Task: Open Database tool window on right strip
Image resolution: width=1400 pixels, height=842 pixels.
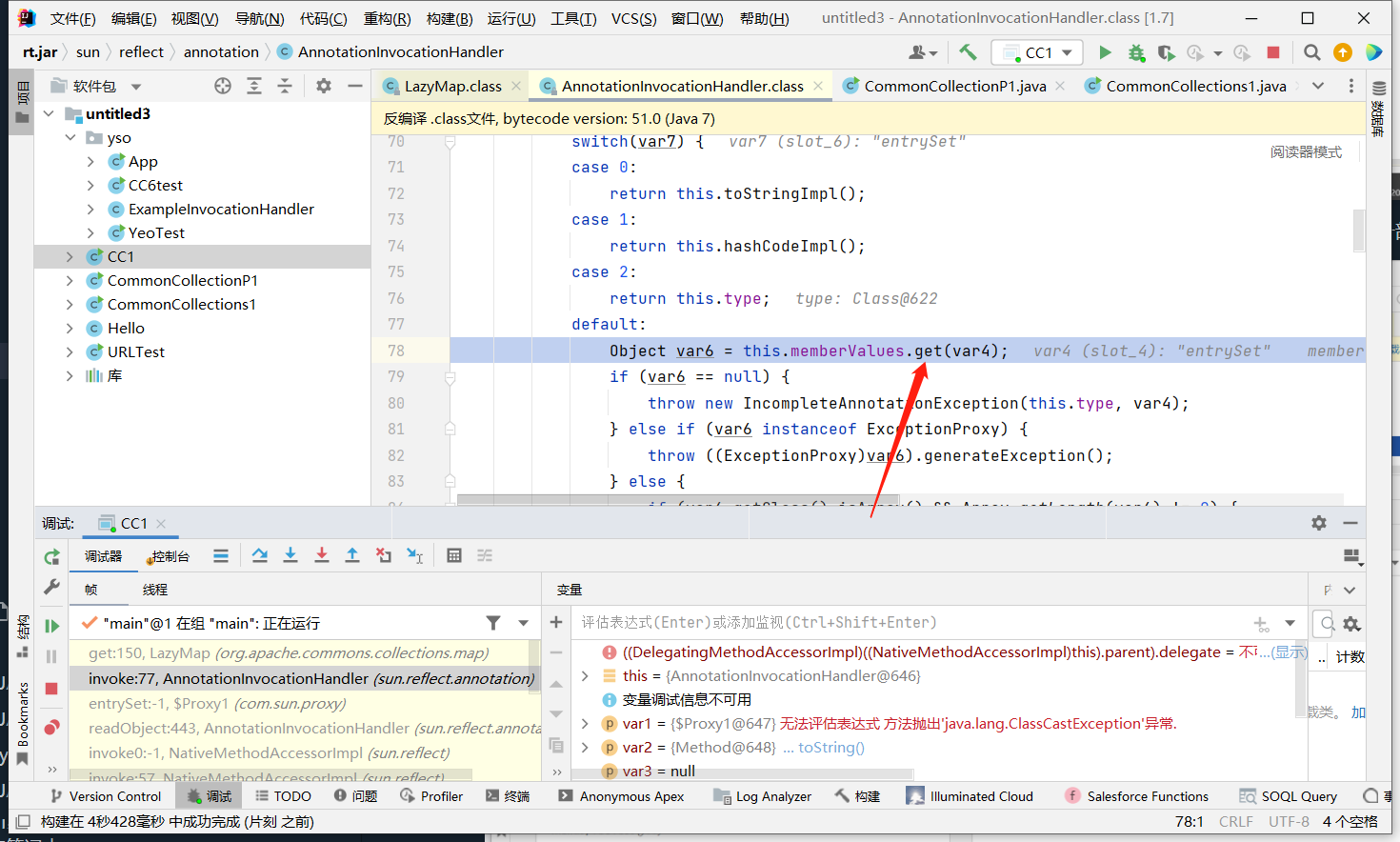Action: point(1378,110)
